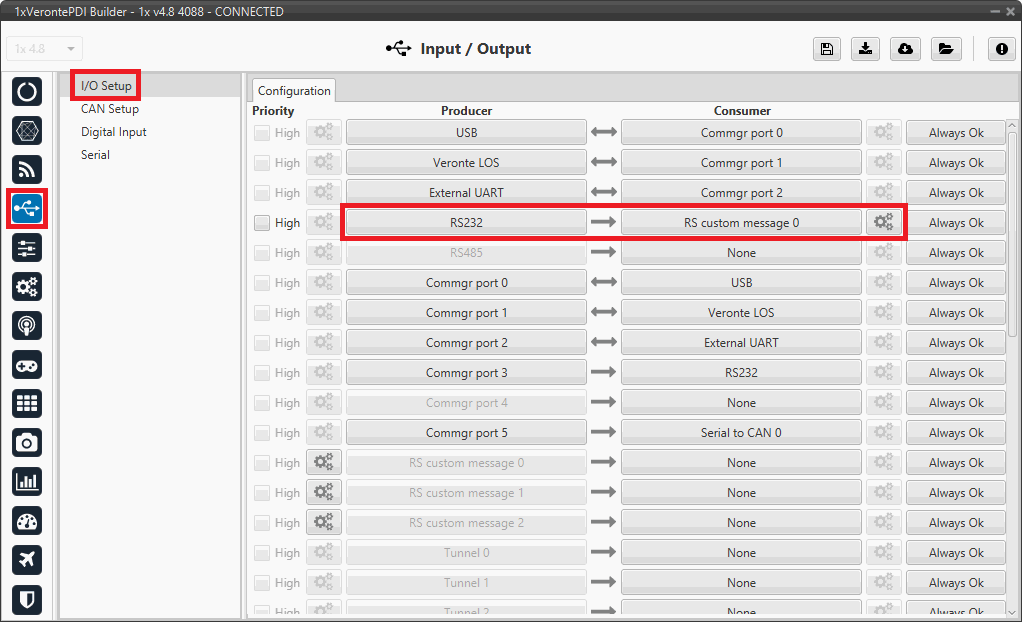Click the Commgr port 5 producer button

466,432
